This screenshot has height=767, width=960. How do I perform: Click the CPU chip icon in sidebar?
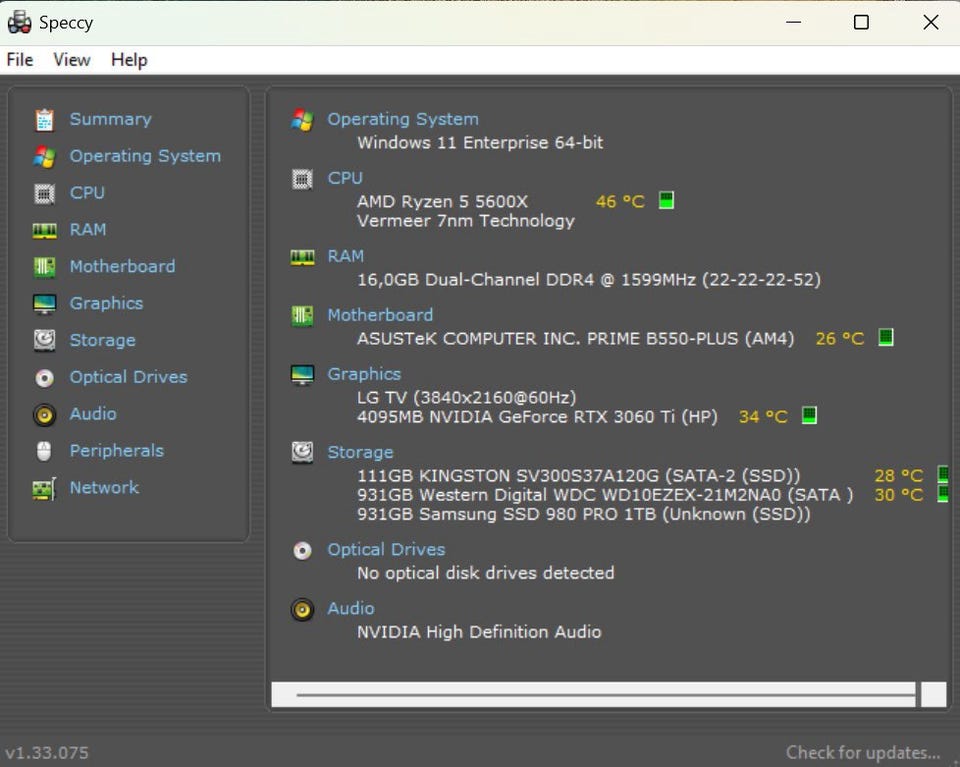click(44, 193)
